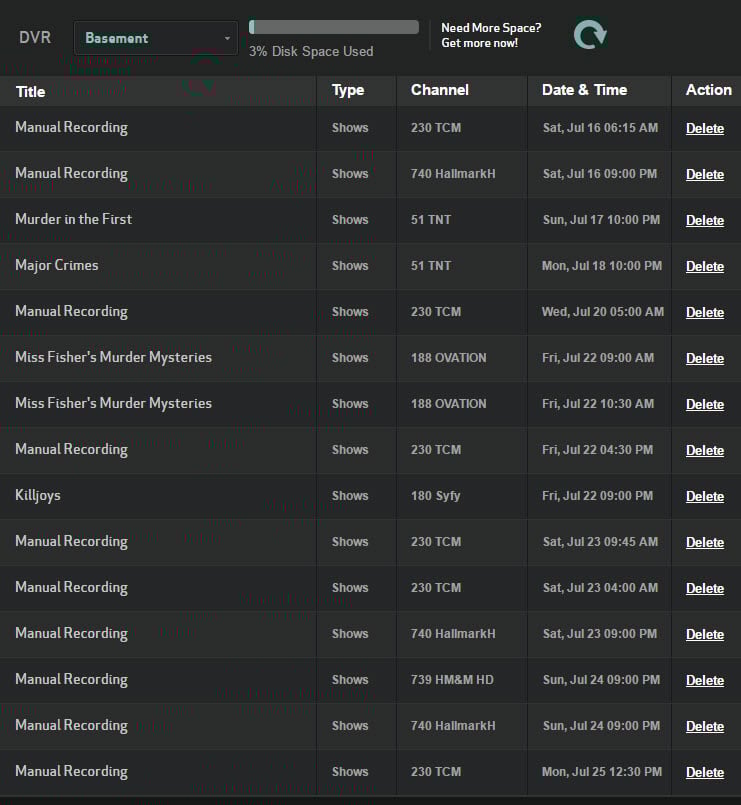The height and width of the screenshot is (805, 741).
Task: Delete the Wed, Jul 20 TCM recording
Action: [x=704, y=312]
